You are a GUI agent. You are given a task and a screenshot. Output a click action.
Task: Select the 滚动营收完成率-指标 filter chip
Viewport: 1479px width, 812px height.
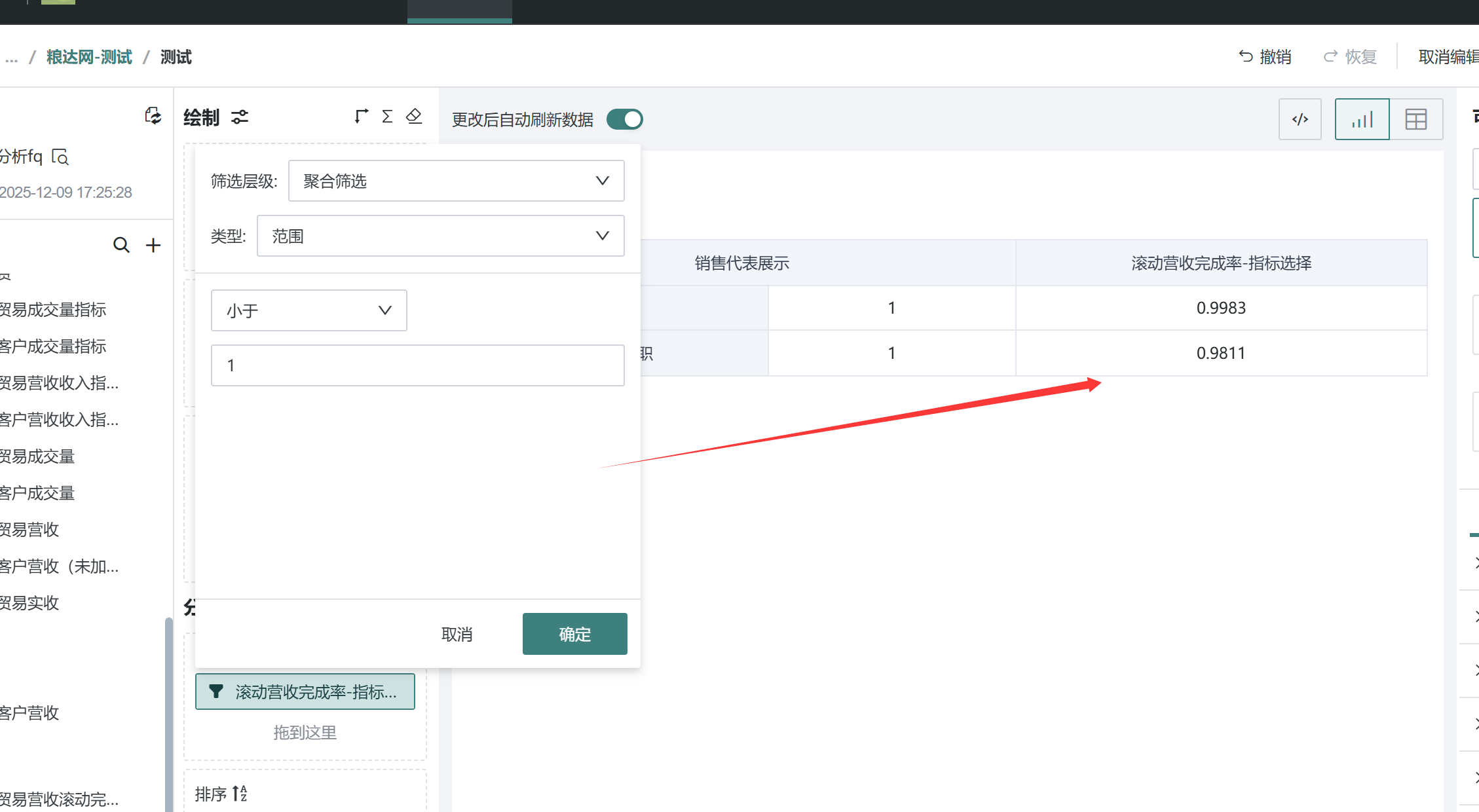coord(305,692)
